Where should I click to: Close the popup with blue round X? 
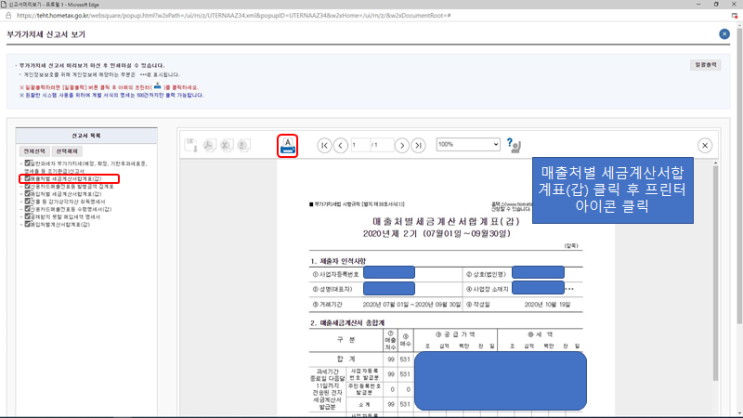(724, 34)
